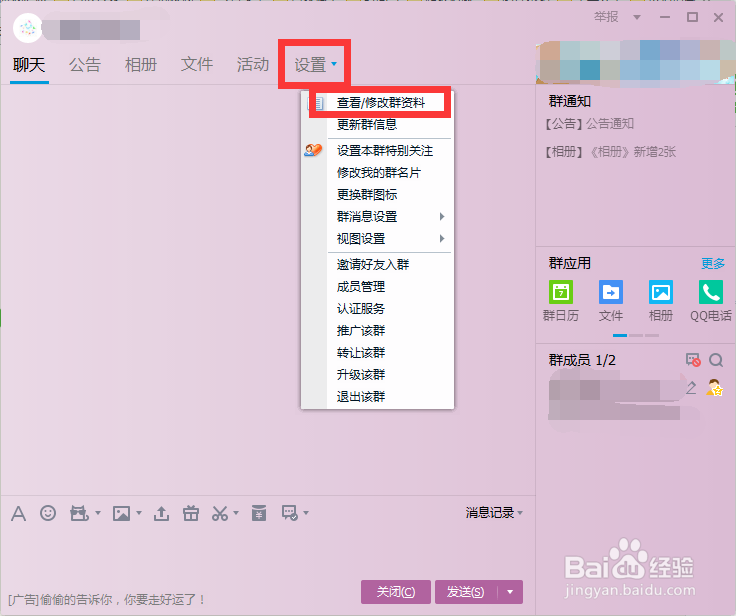The image size is (736, 616).
Task: Select 退出该群 menu item
Action: (361, 397)
